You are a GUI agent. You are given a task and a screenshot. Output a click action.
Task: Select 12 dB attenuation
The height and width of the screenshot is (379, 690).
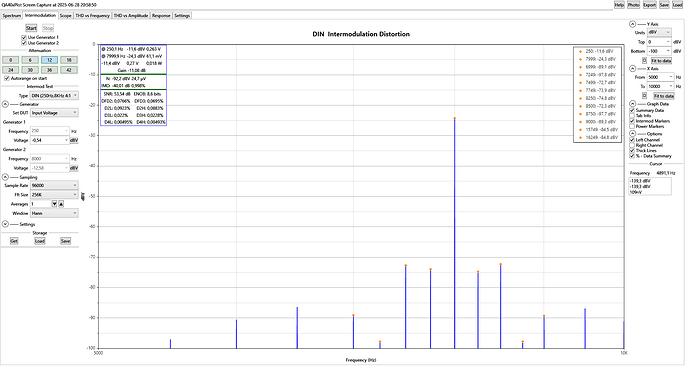pos(49,60)
